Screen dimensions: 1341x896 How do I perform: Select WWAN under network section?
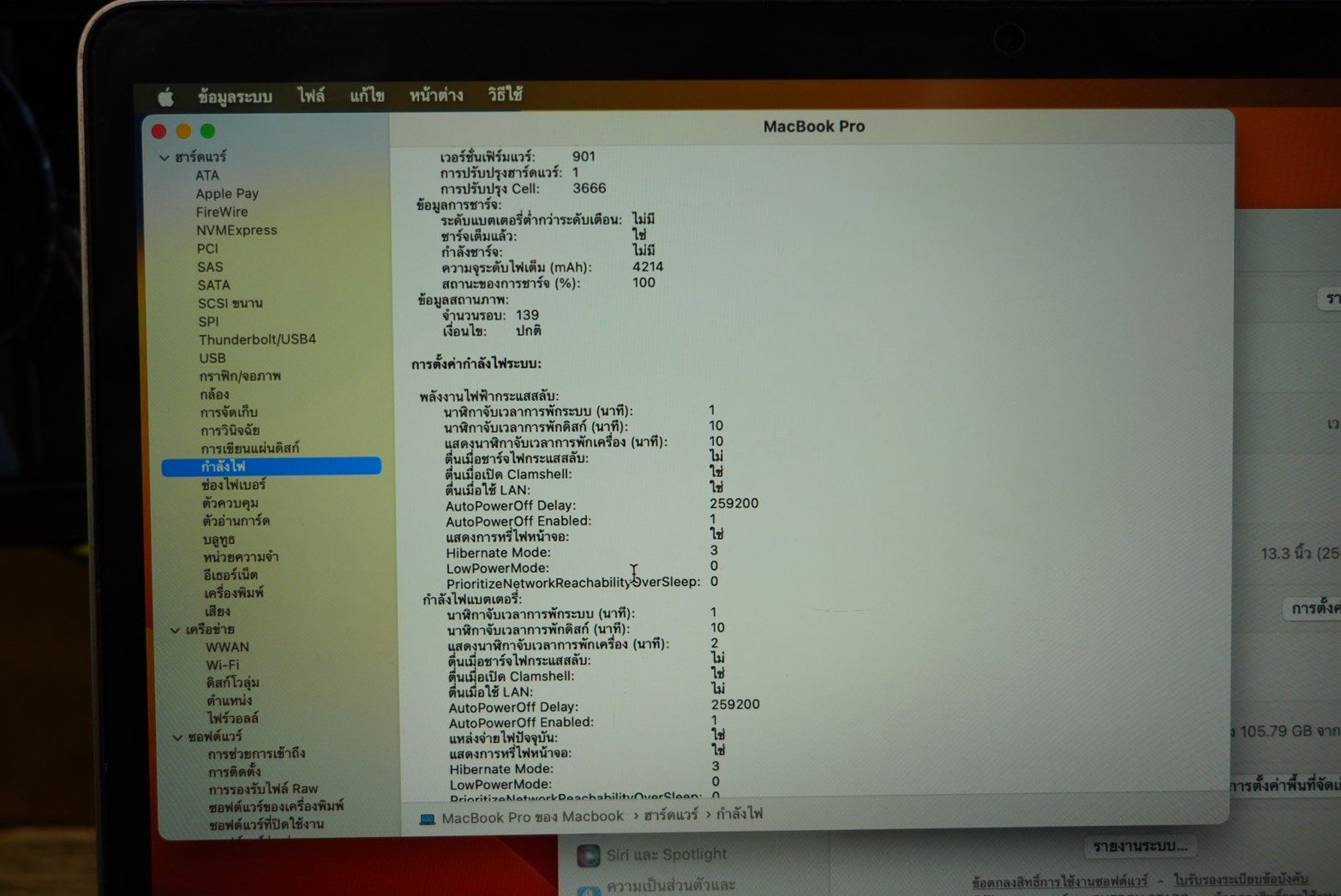click(x=227, y=648)
